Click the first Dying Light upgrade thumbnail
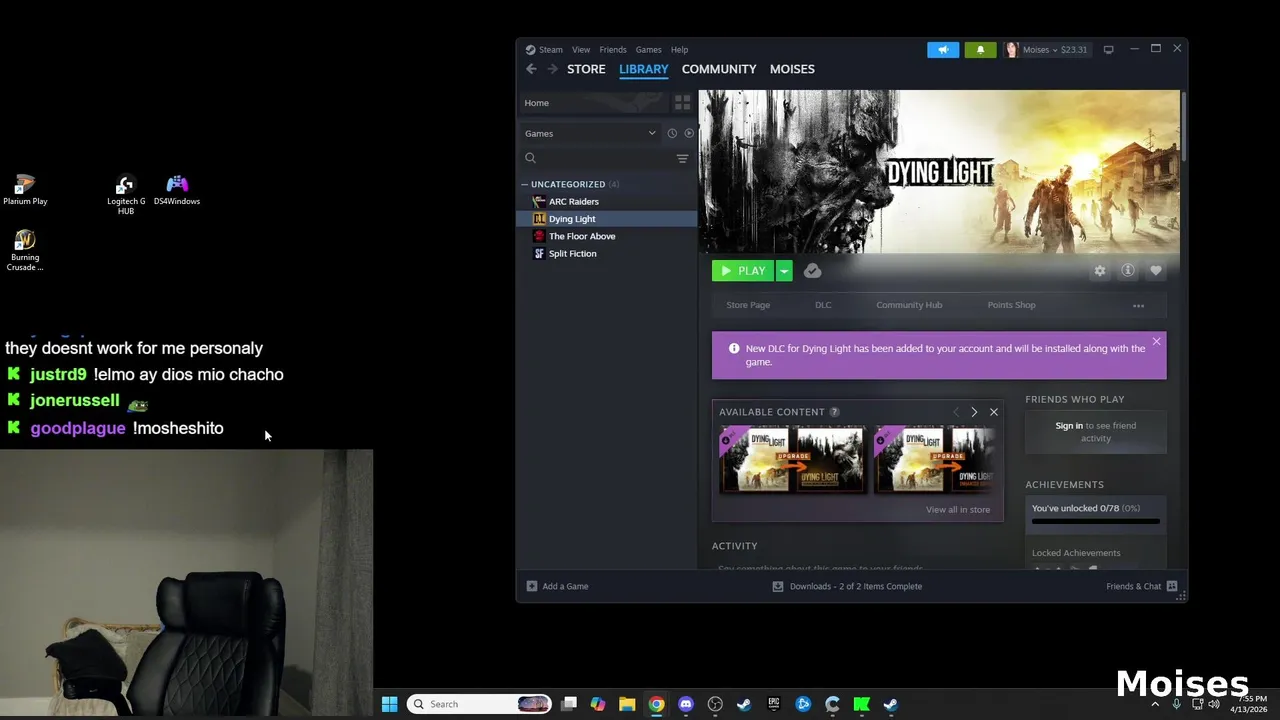This screenshot has width=1280, height=720. tap(793, 460)
